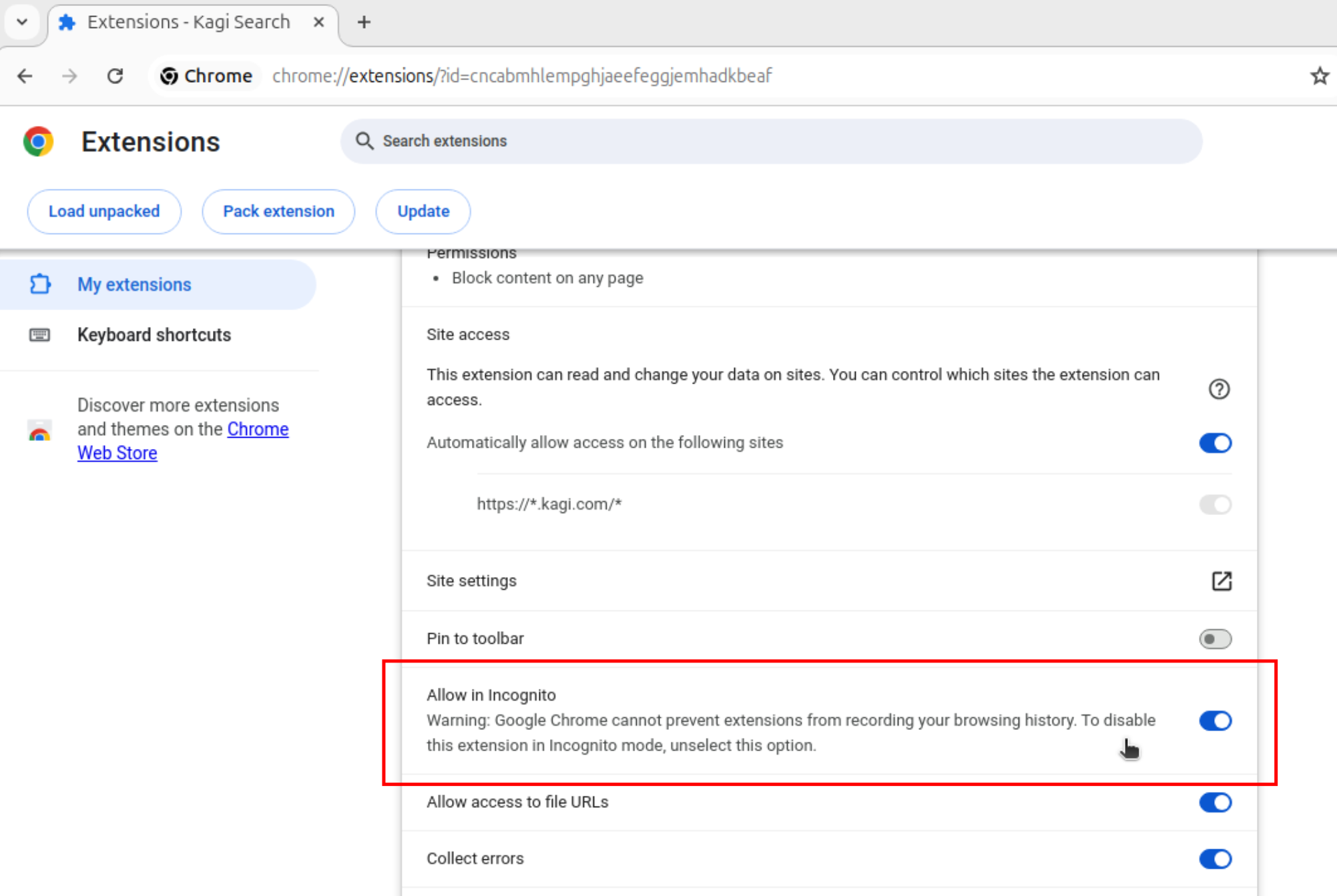Toggle automatic site access switch
1337x896 pixels.
click(1215, 443)
